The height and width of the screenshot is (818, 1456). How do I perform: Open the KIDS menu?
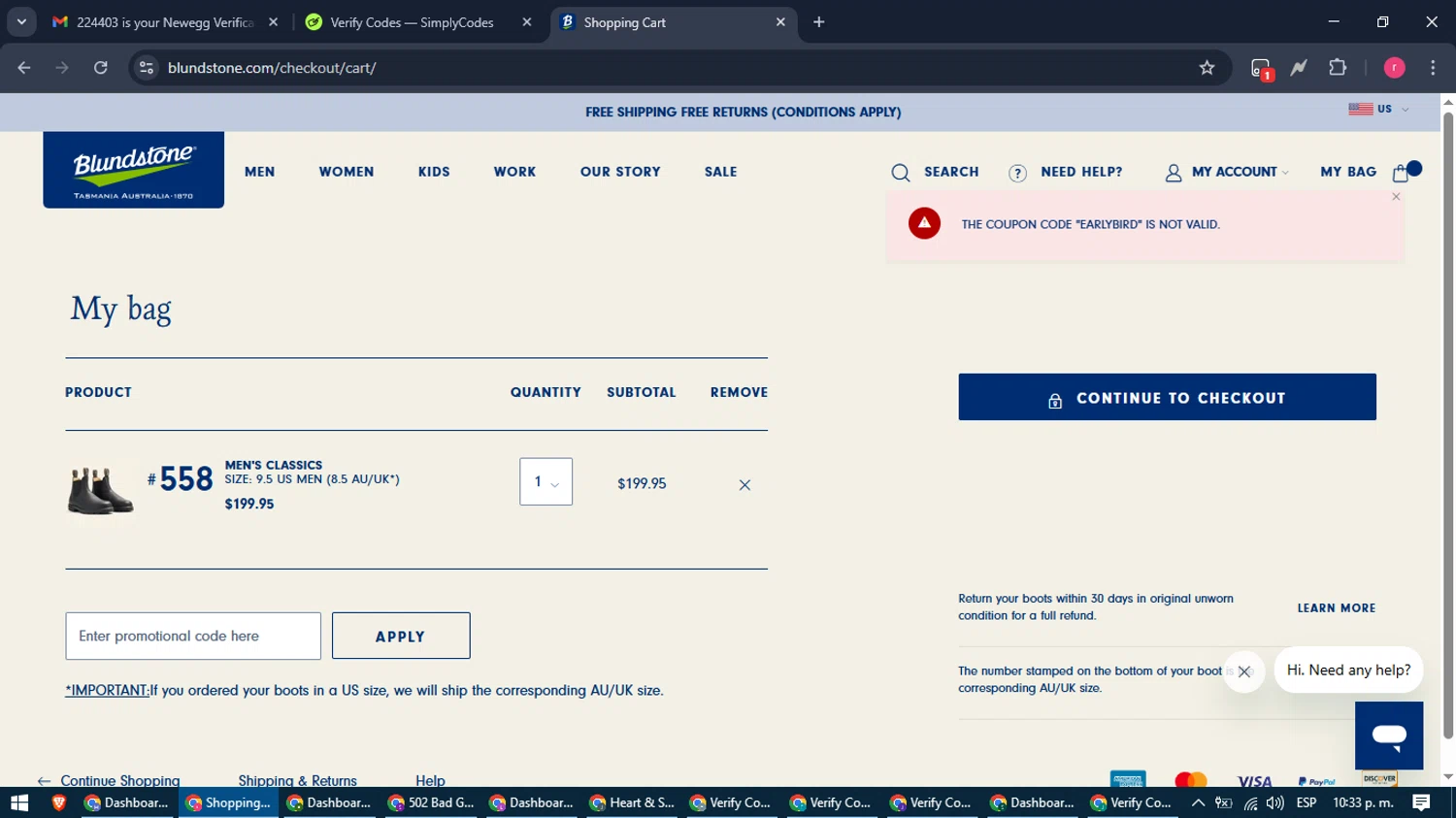[x=434, y=172]
